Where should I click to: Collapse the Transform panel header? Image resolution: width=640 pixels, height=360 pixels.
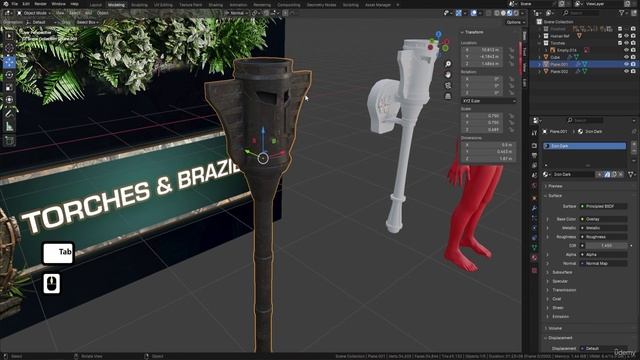point(473,32)
